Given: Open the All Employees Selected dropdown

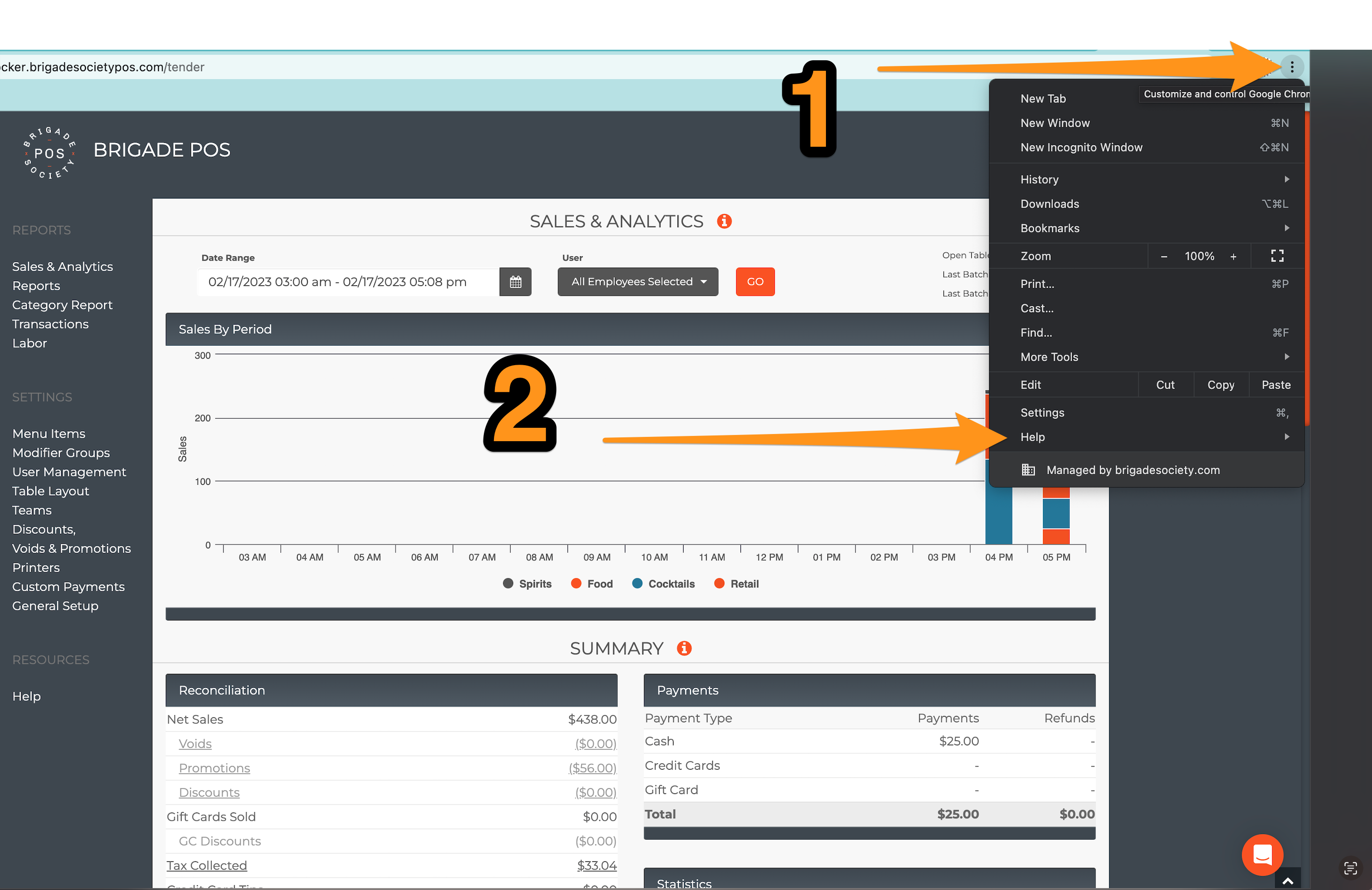Looking at the screenshot, I should click(638, 282).
